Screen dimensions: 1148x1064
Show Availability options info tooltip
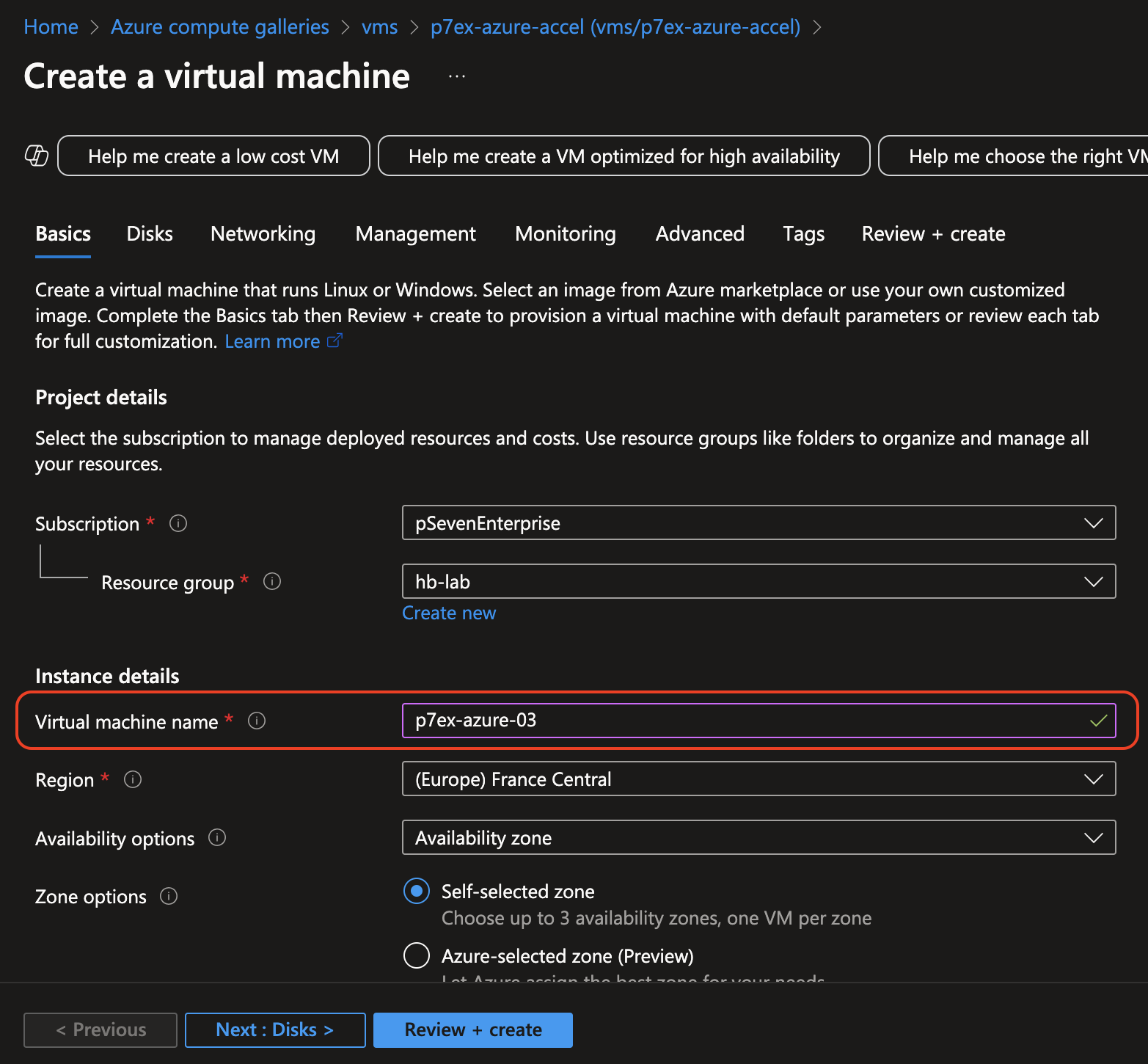coord(217,837)
